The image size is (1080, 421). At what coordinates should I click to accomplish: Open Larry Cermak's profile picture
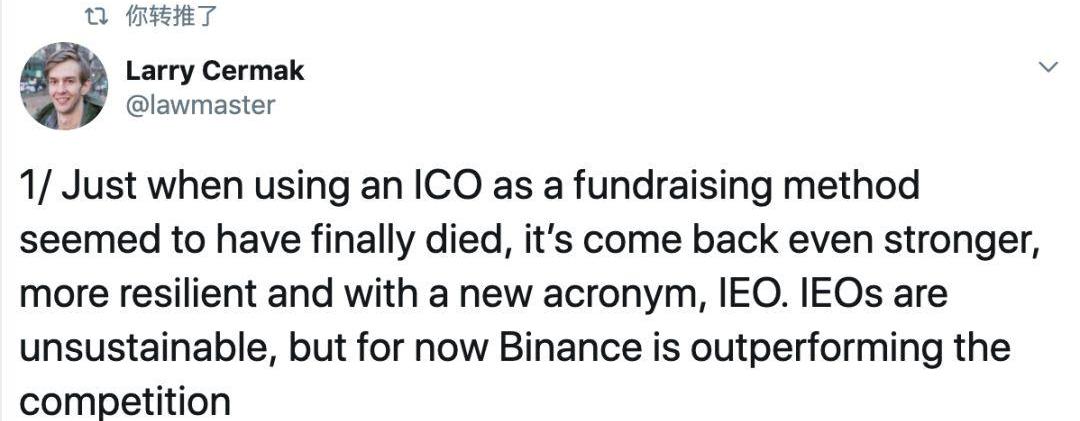coord(64,86)
